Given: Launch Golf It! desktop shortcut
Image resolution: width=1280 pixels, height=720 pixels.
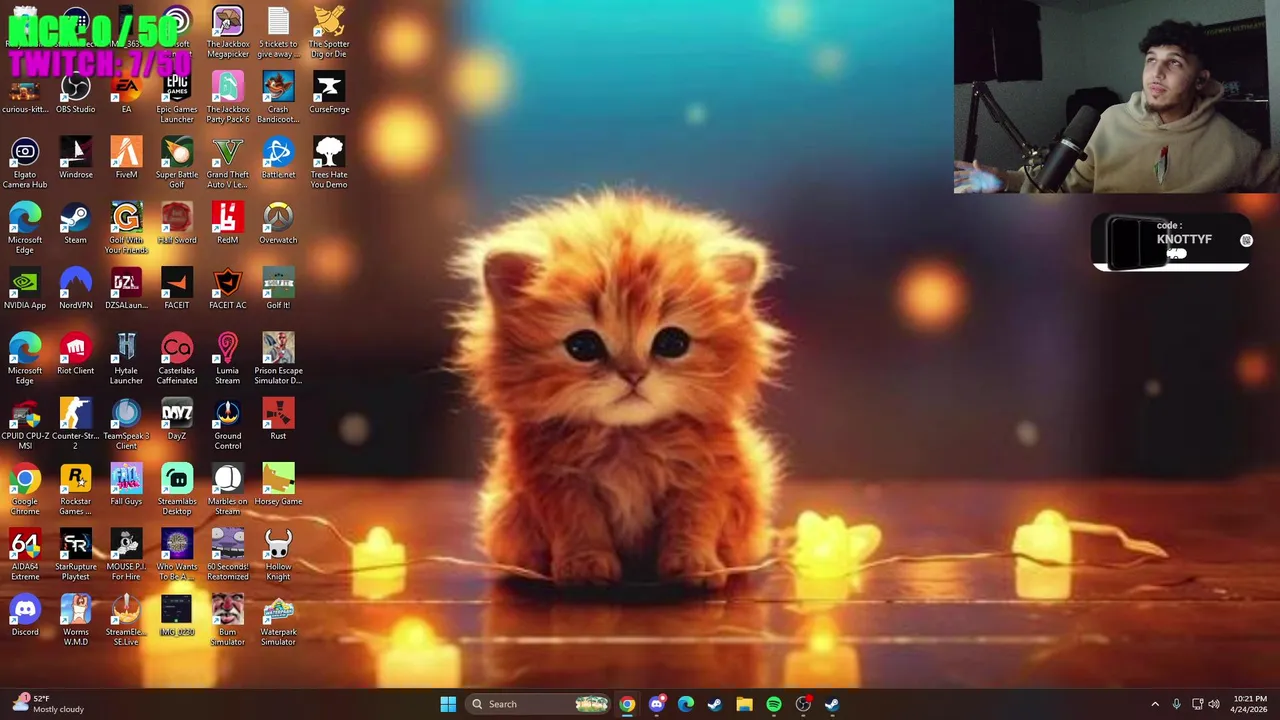Looking at the screenshot, I should 278,289.
